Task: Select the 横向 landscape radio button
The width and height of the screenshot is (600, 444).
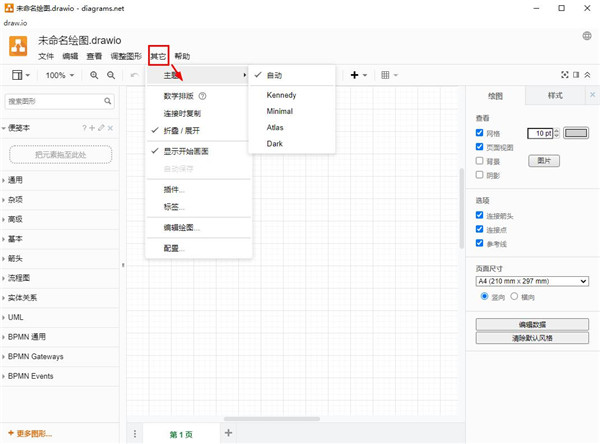Action: click(x=515, y=296)
